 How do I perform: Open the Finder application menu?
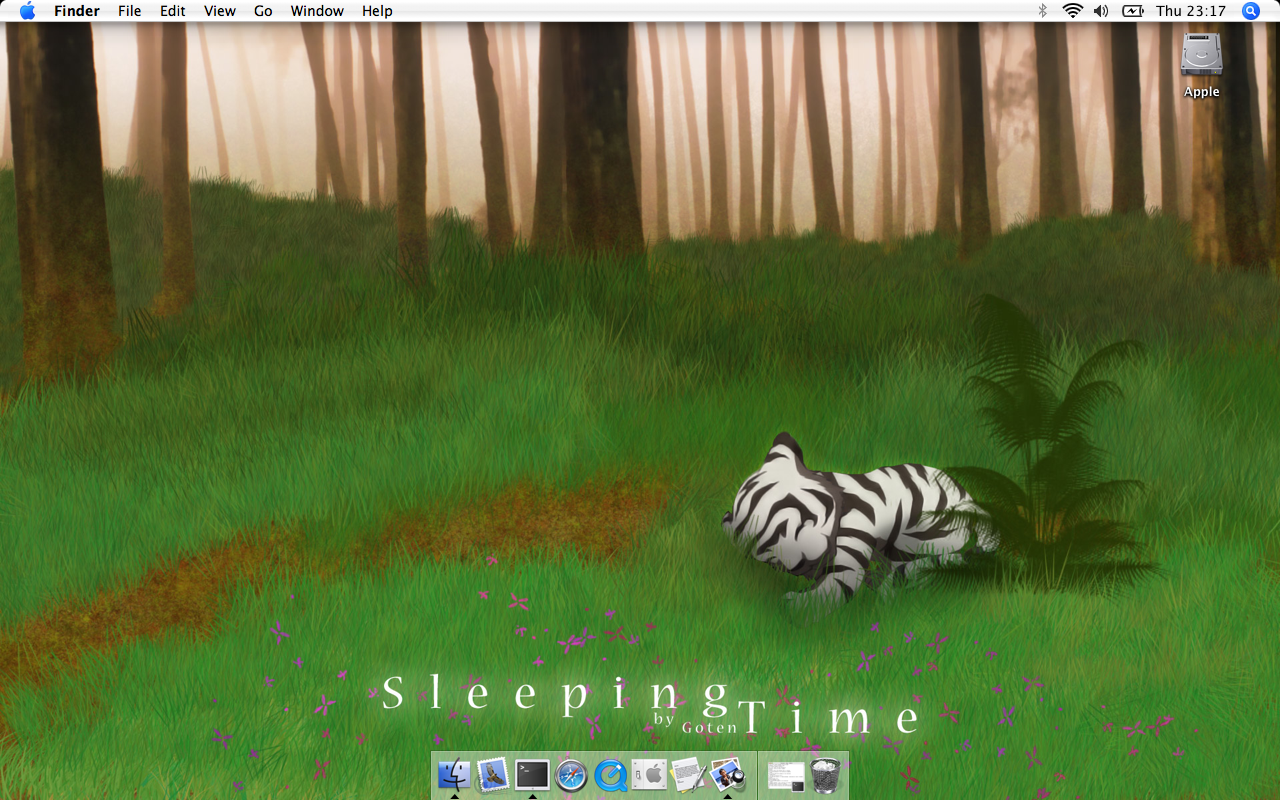[x=76, y=11]
